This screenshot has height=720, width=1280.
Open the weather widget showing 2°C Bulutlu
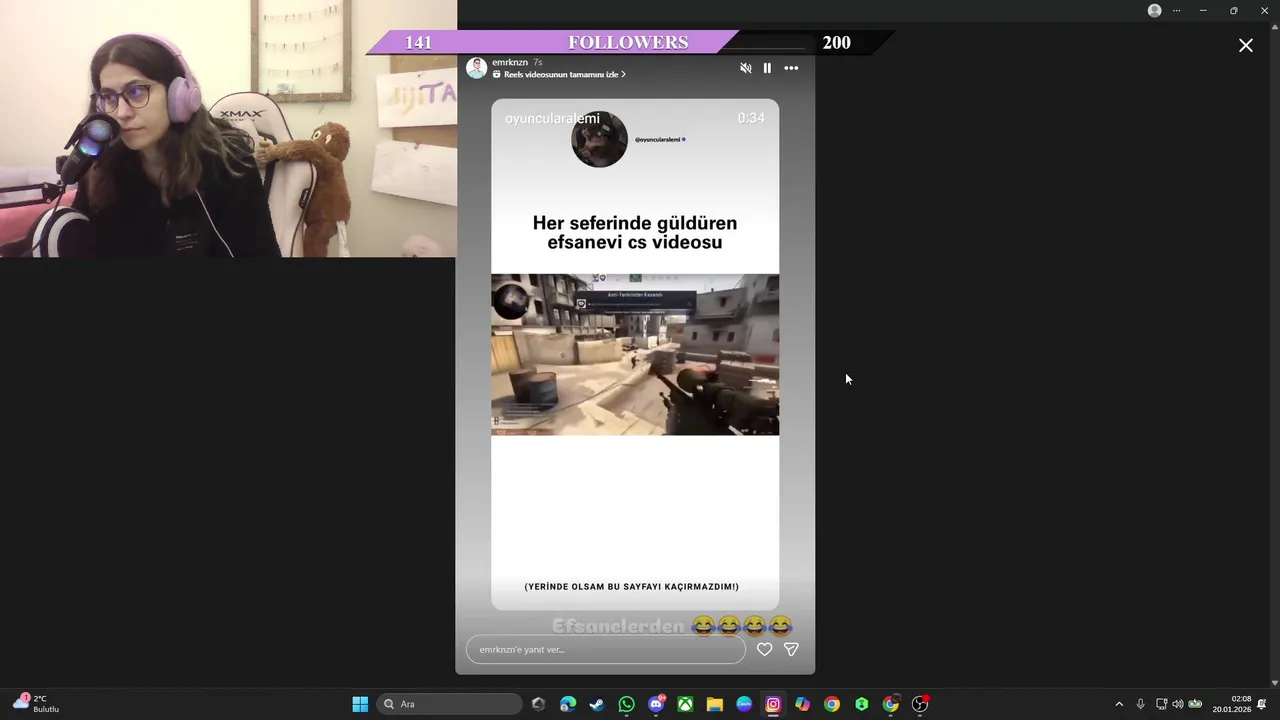tap(36, 703)
